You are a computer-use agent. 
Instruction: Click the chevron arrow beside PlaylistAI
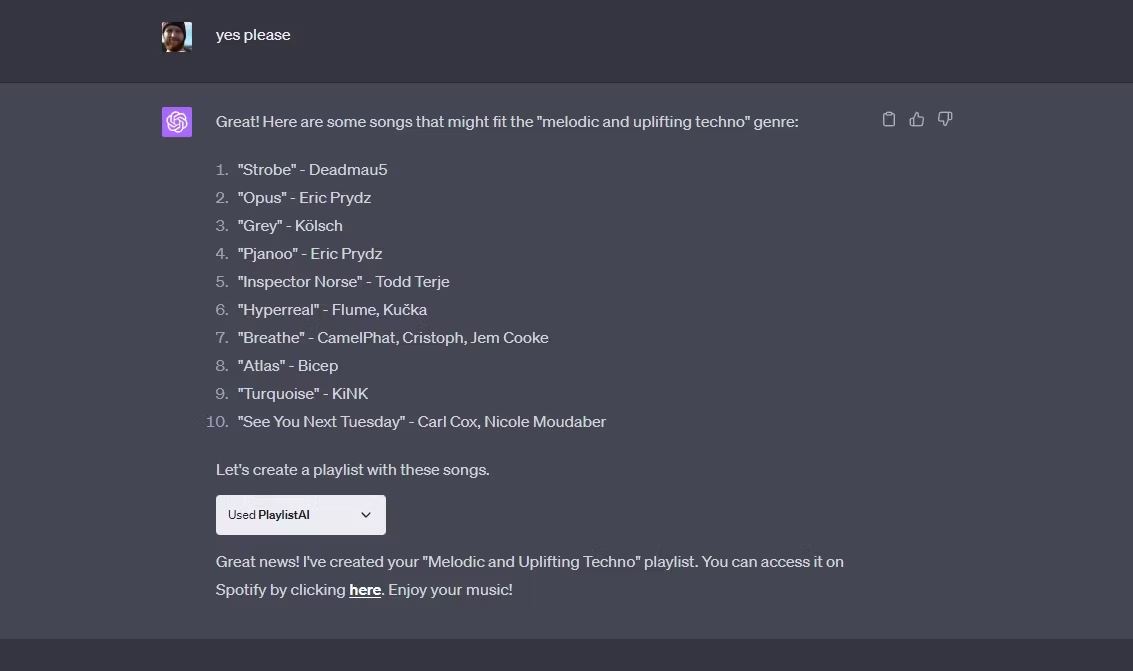point(366,515)
